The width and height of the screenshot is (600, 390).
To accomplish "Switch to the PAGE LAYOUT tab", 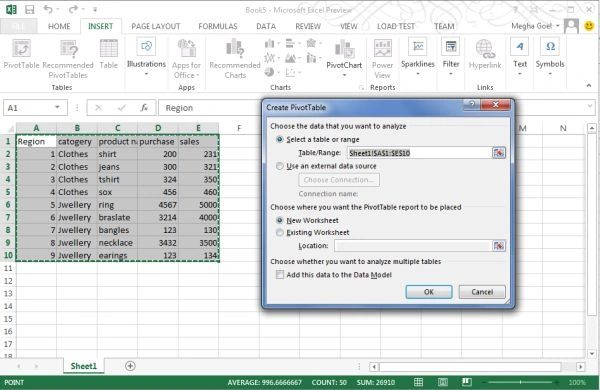I will click(x=155, y=26).
